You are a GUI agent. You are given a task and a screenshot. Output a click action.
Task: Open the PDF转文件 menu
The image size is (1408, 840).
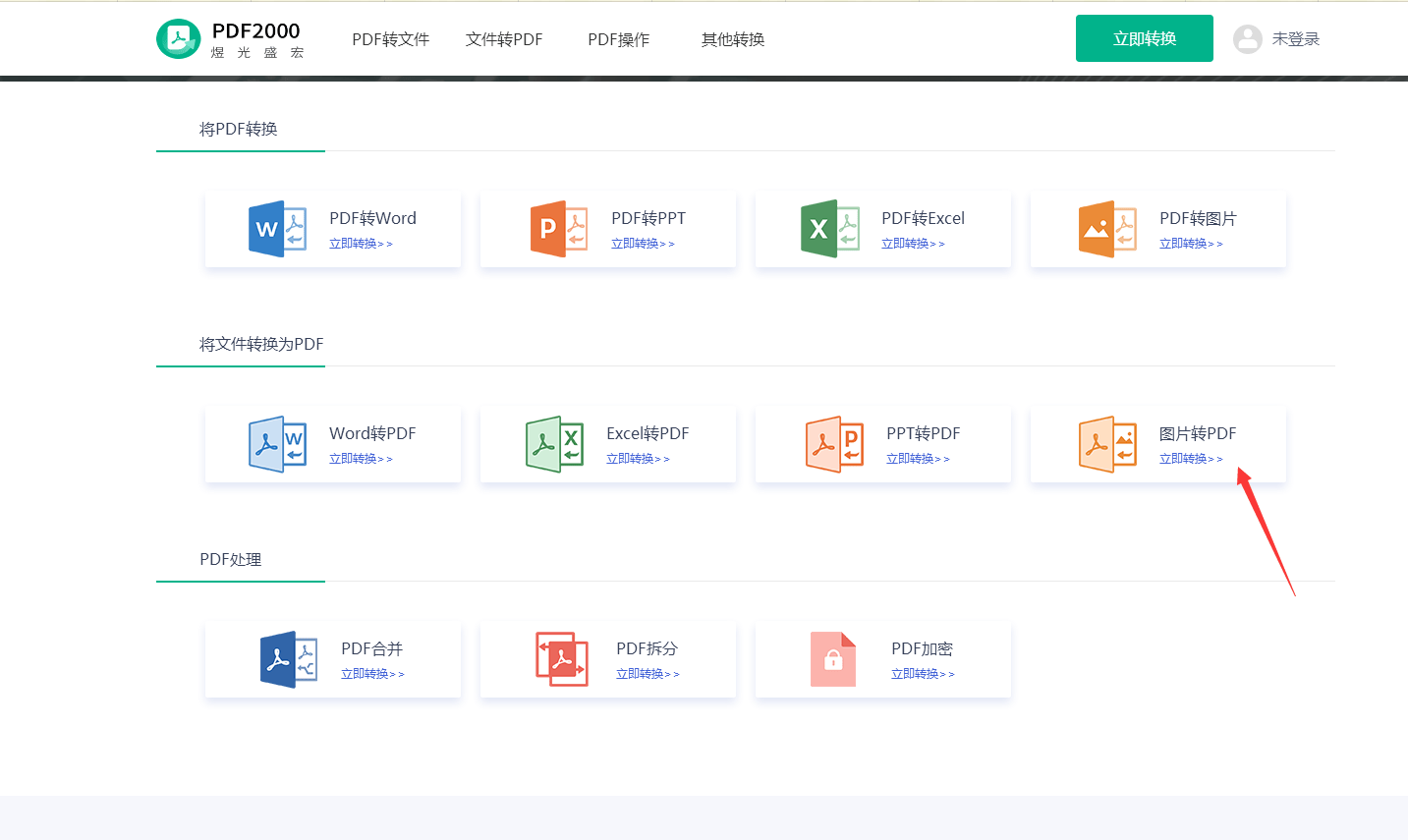[x=391, y=39]
